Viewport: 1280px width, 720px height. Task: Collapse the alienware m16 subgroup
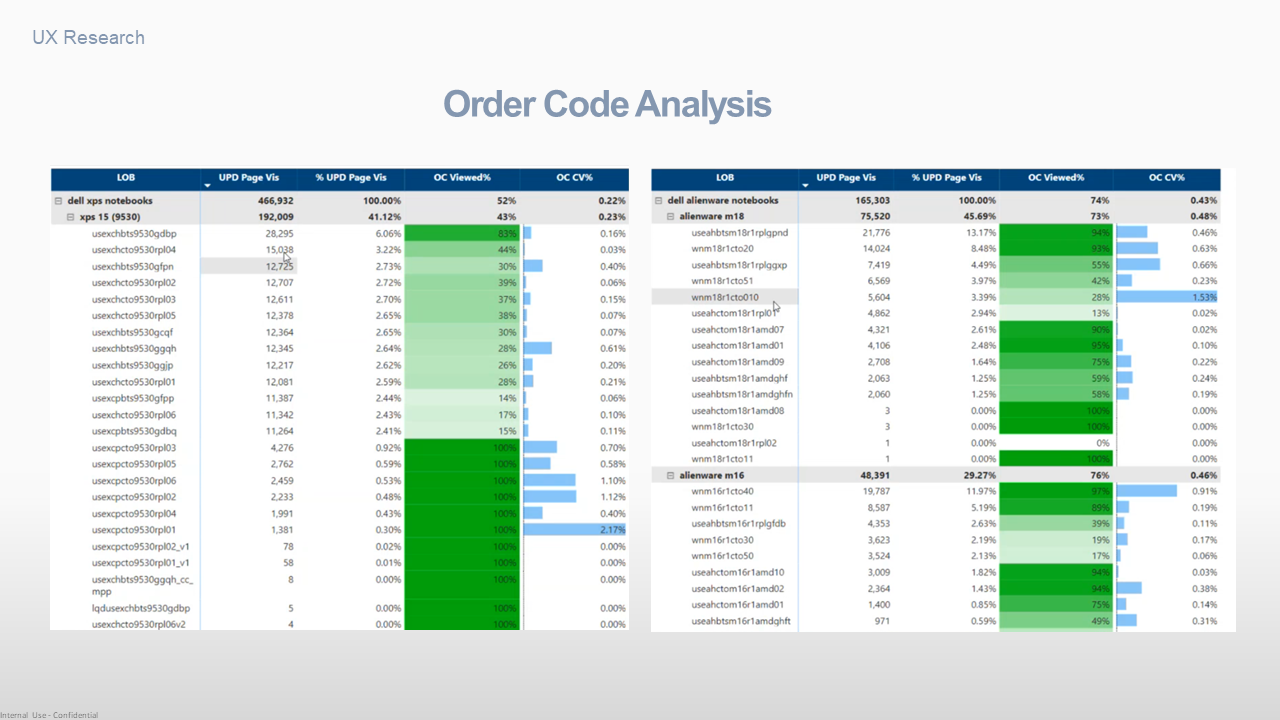(x=670, y=475)
